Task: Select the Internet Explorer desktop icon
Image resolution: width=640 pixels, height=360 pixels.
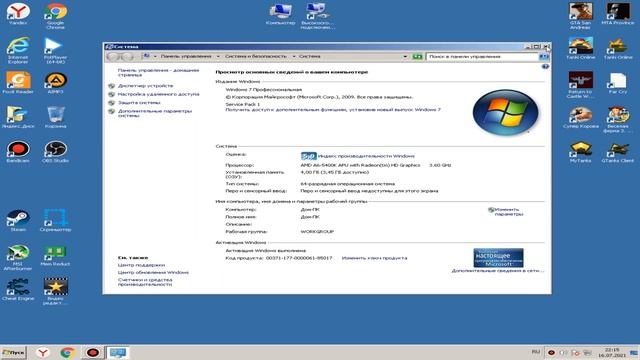Action: coord(18,50)
